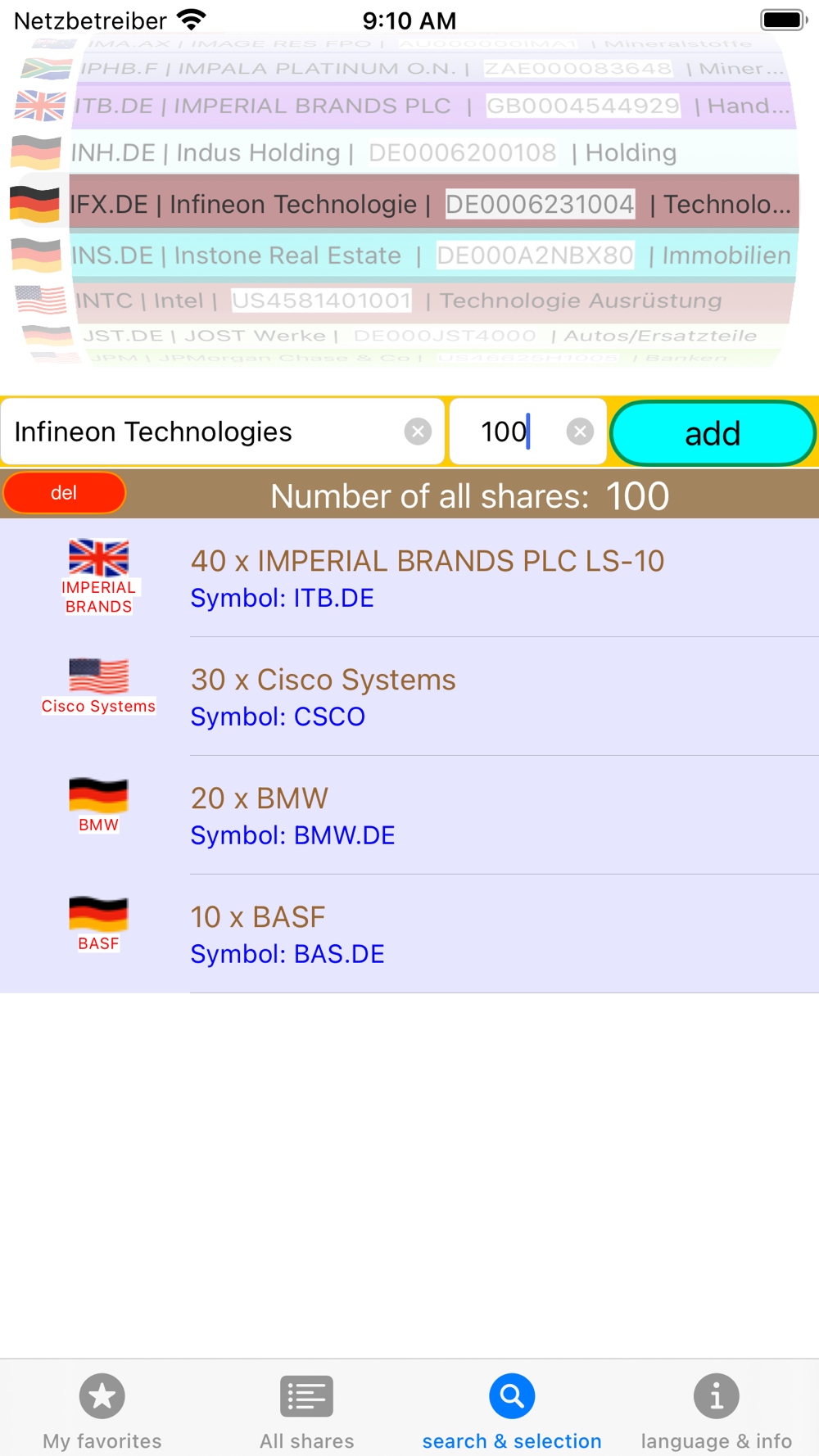Tap the BASF German flag icon
The height and width of the screenshot is (1456, 819).
(98, 914)
